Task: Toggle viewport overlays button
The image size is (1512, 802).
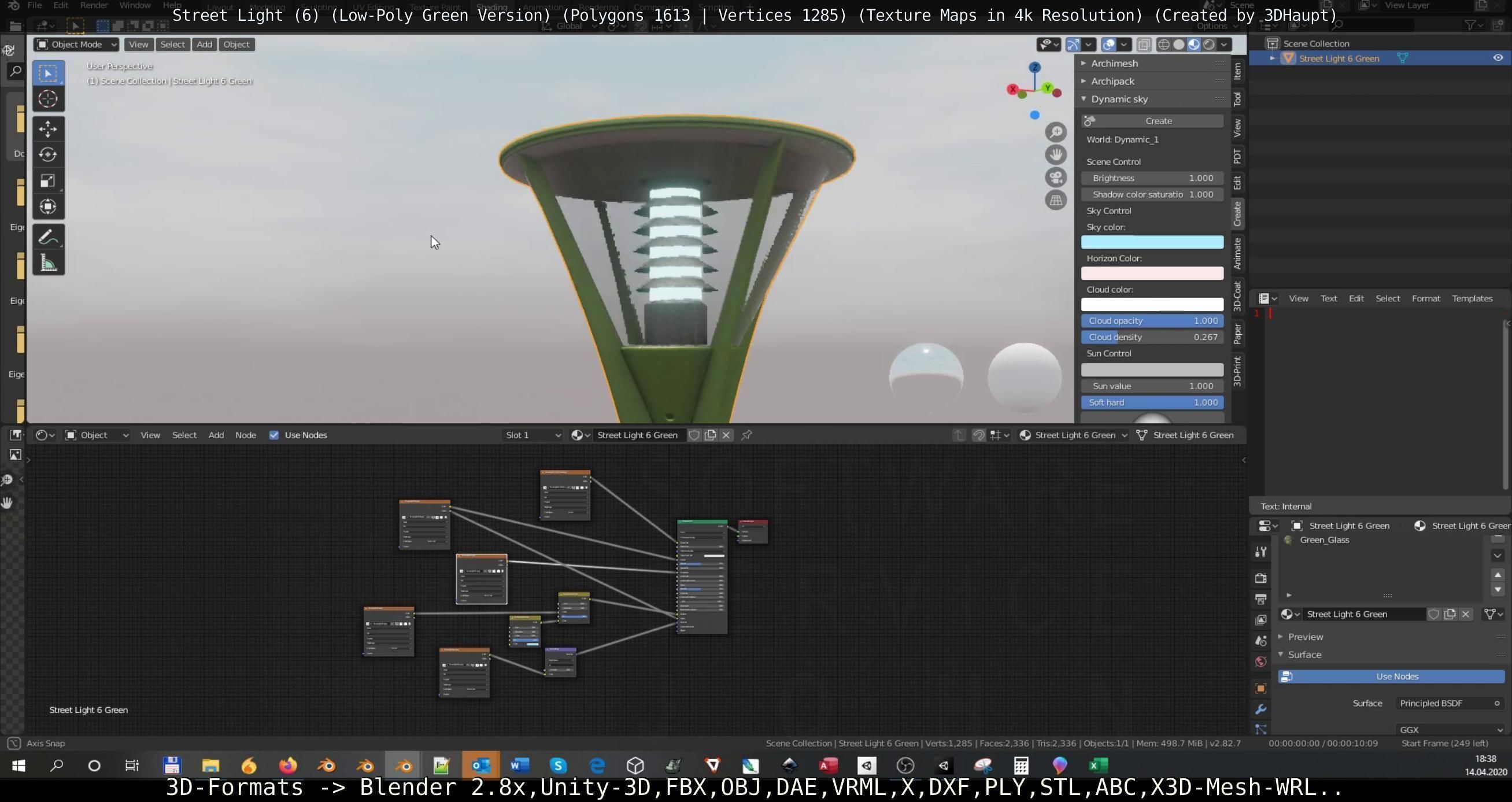Action: coord(1109,45)
